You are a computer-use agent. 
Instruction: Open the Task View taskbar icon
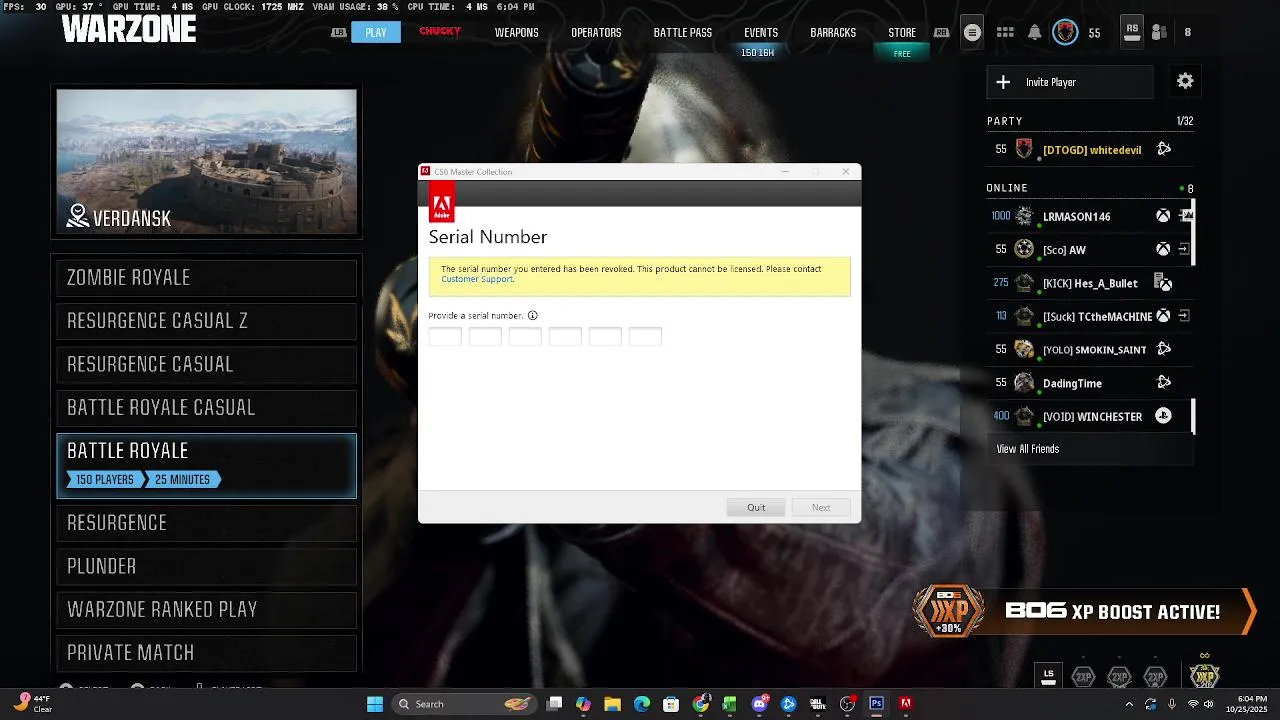pyautogui.click(x=555, y=704)
